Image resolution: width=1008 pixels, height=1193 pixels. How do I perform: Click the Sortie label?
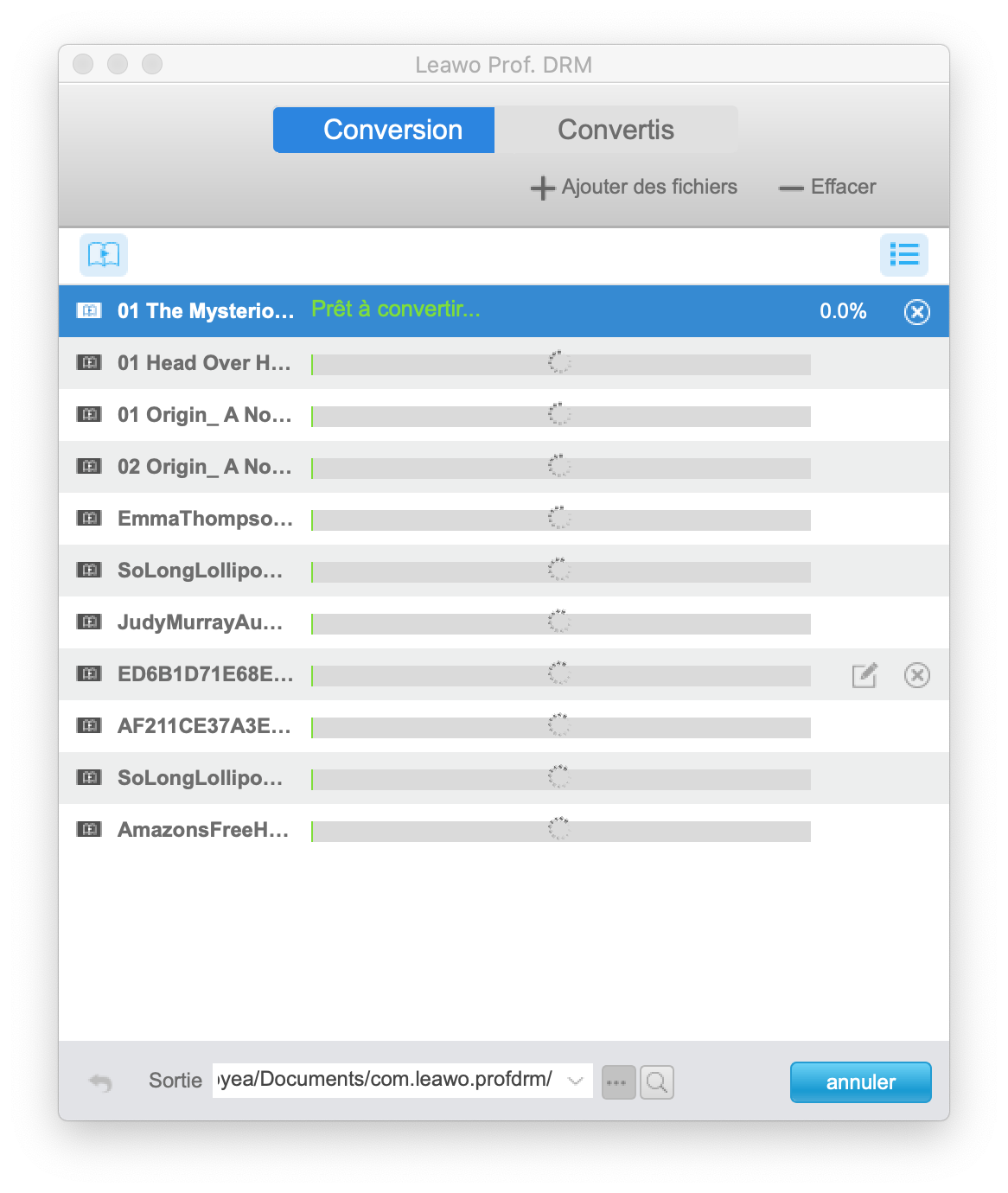pyautogui.click(x=175, y=1081)
